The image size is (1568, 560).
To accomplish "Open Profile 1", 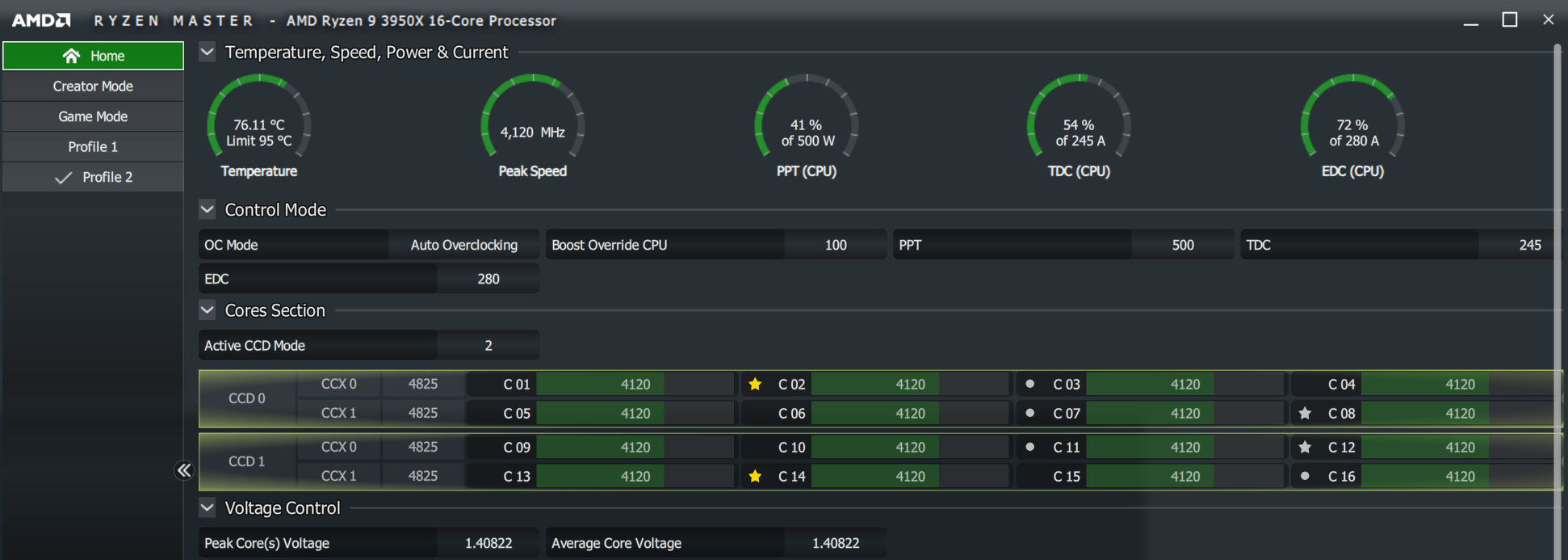I will (x=93, y=147).
